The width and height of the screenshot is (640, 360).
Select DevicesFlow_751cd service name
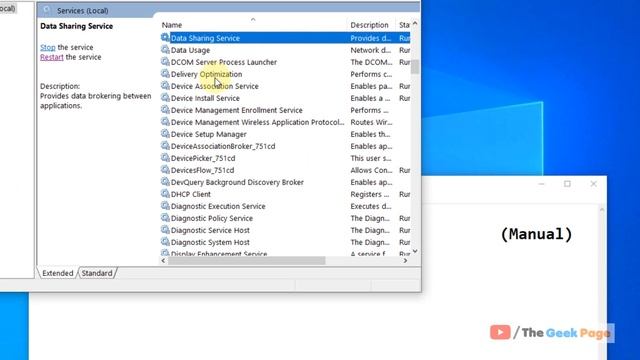pyautogui.click(x=202, y=170)
